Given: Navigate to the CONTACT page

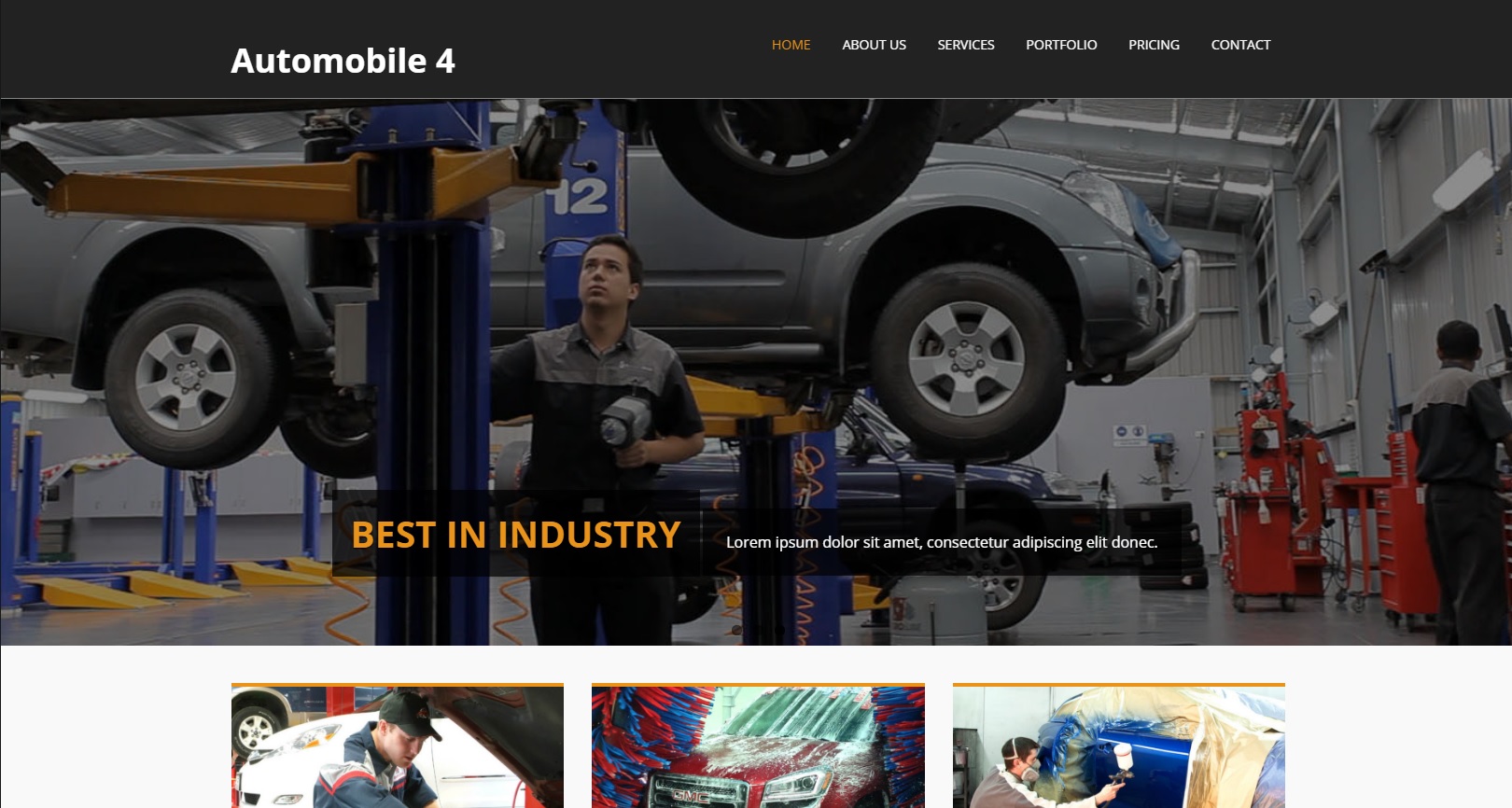Looking at the screenshot, I should (x=1240, y=45).
